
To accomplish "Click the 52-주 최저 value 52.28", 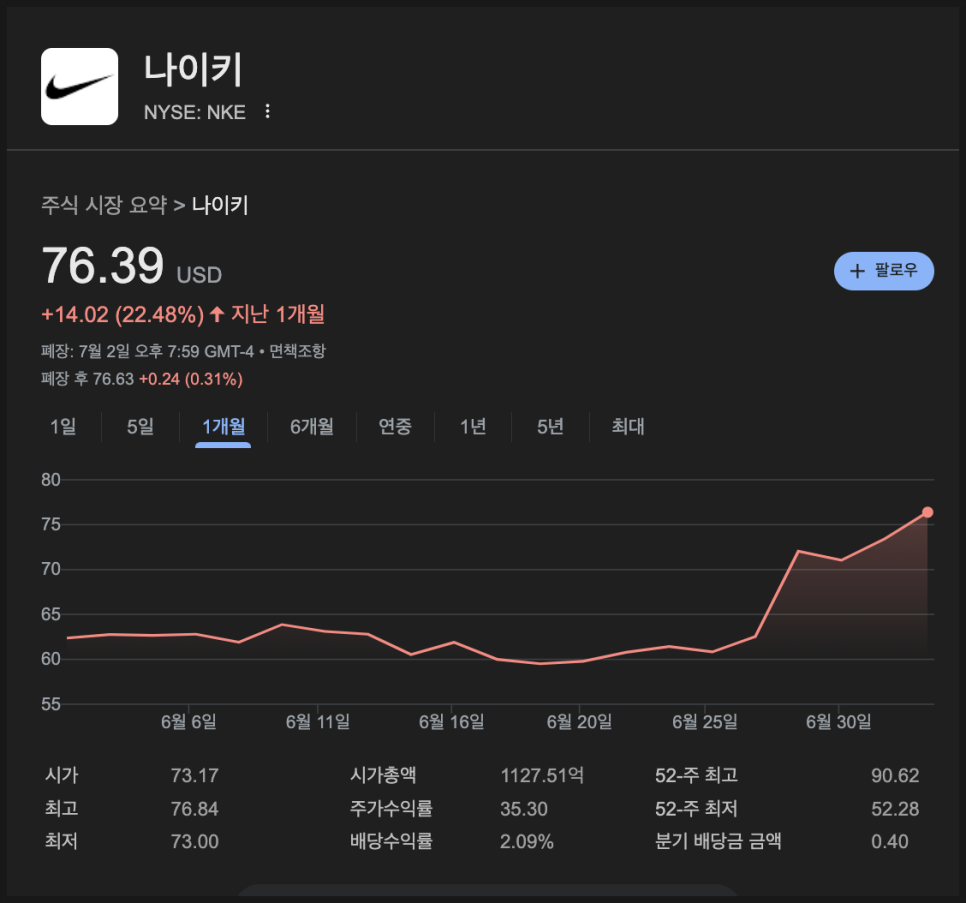I will pyautogui.click(x=895, y=809).
